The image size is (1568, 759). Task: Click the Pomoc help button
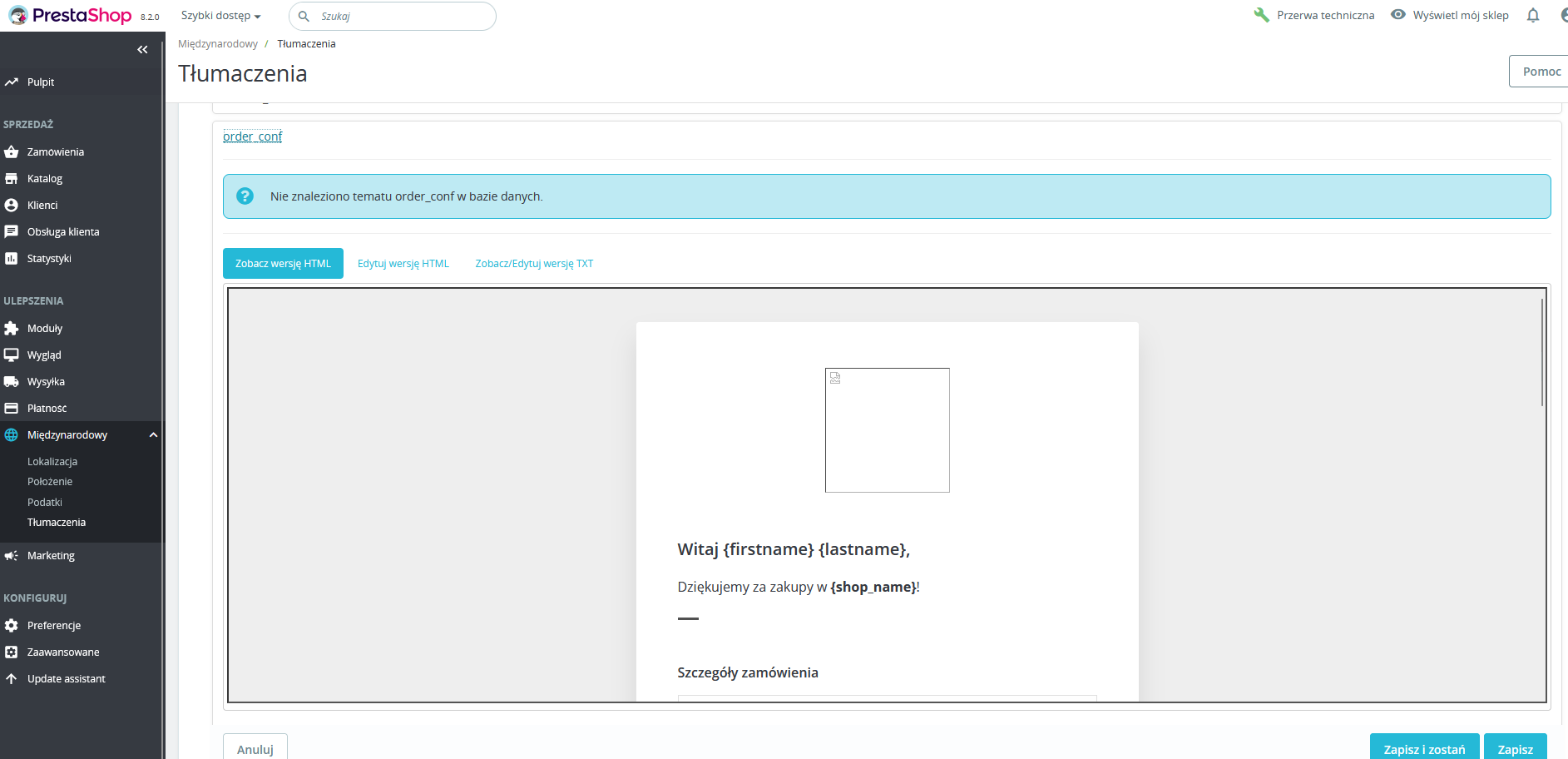(x=1539, y=72)
